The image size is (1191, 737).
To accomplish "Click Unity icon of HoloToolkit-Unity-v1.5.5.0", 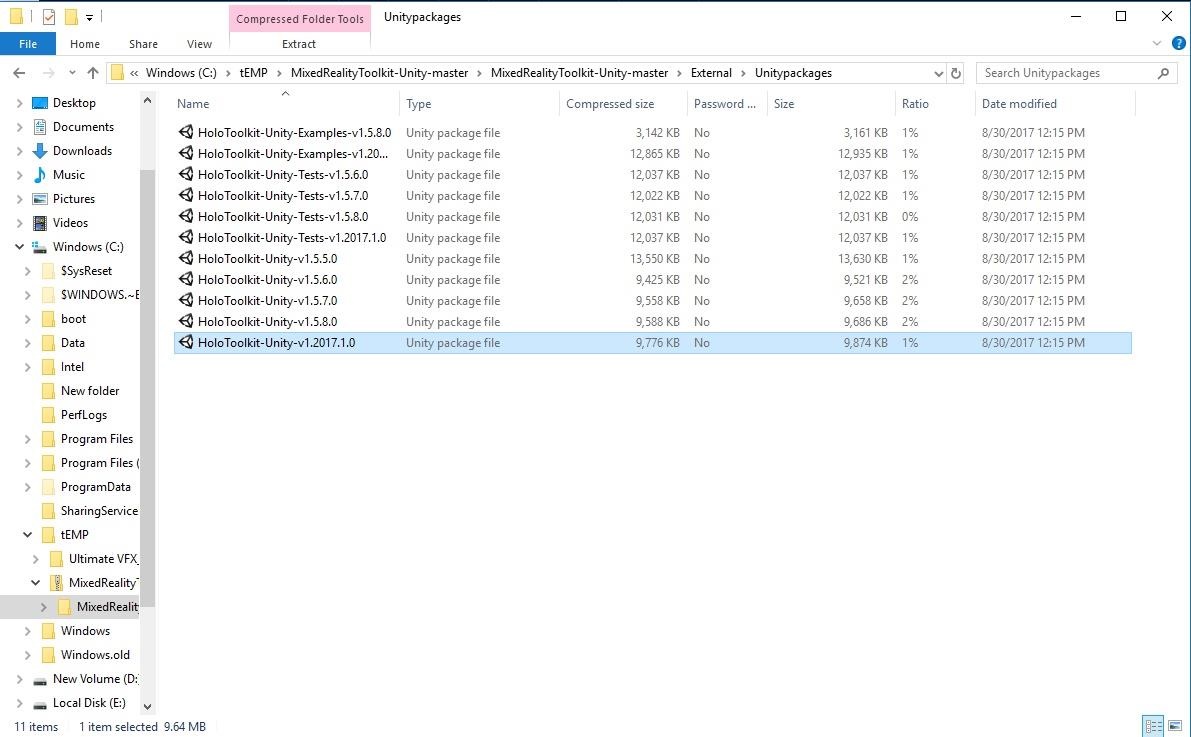I will point(185,258).
